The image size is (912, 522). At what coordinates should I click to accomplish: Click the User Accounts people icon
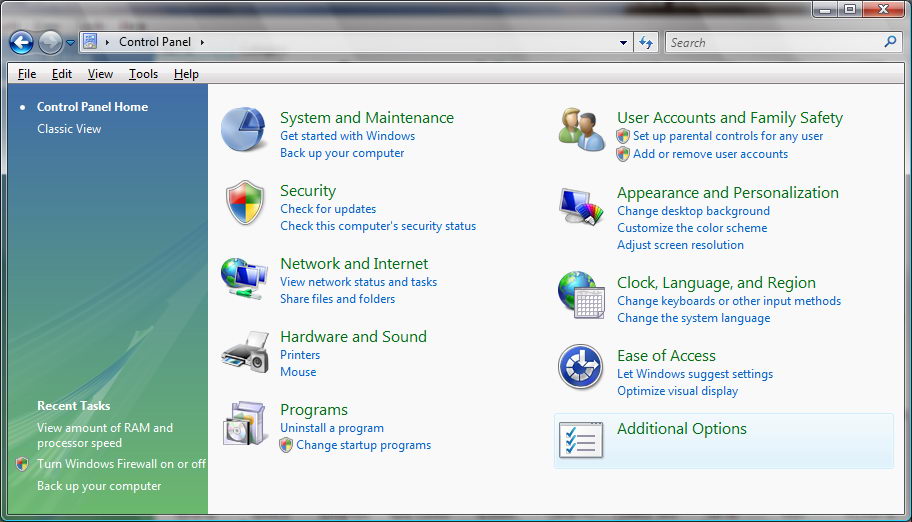[x=581, y=129]
